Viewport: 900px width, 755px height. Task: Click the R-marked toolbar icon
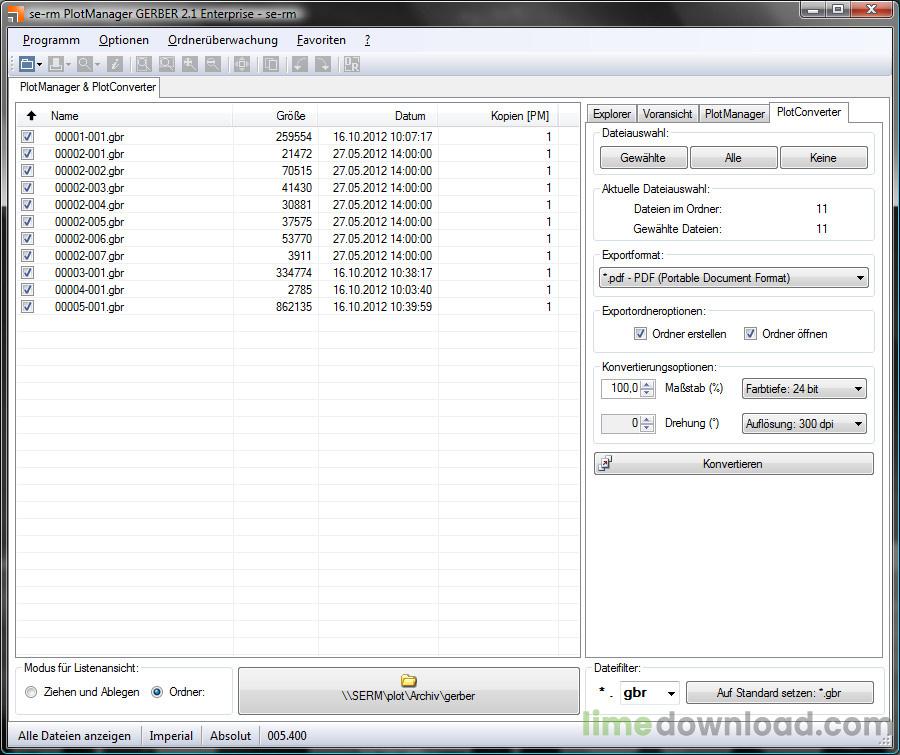coord(351,64)
